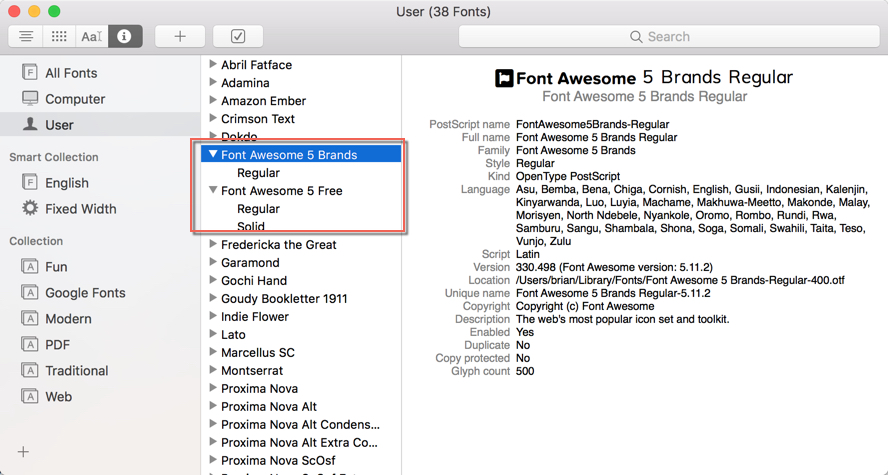Image resolution: width=888 pixels, height=475 pixels.
Task: Select the User library
Action: [100, 125]
